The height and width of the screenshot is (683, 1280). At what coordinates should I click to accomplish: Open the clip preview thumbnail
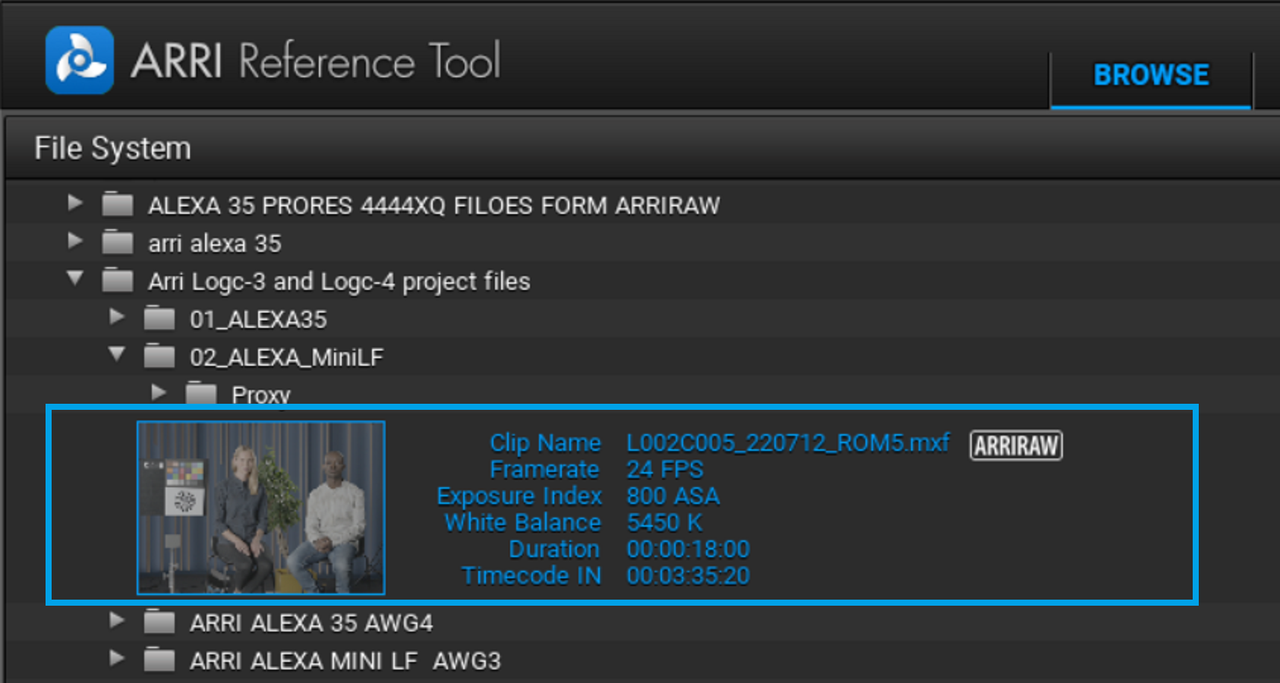point(261,508)
